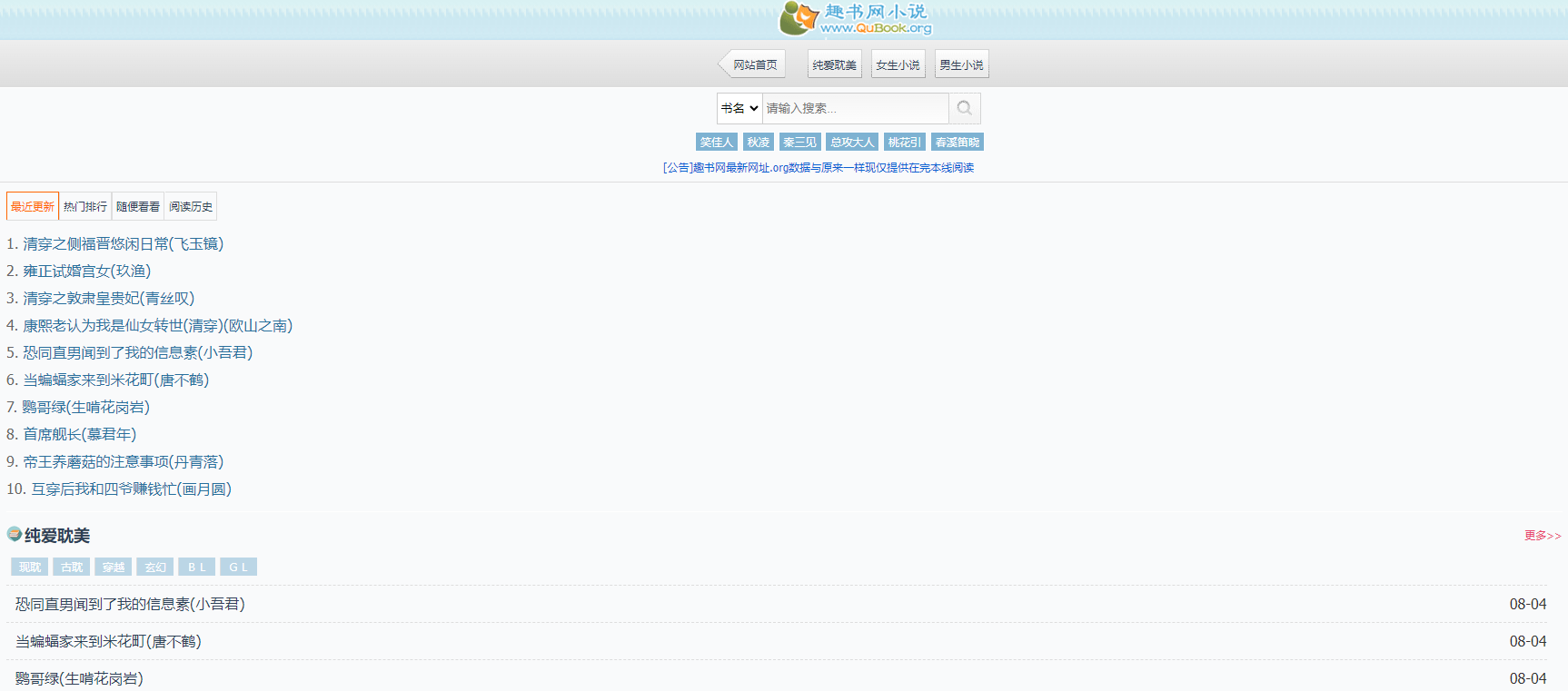Open the 公告 announcement link
Viewport: 1568px width, 691px height.
(x=818, y=168)
